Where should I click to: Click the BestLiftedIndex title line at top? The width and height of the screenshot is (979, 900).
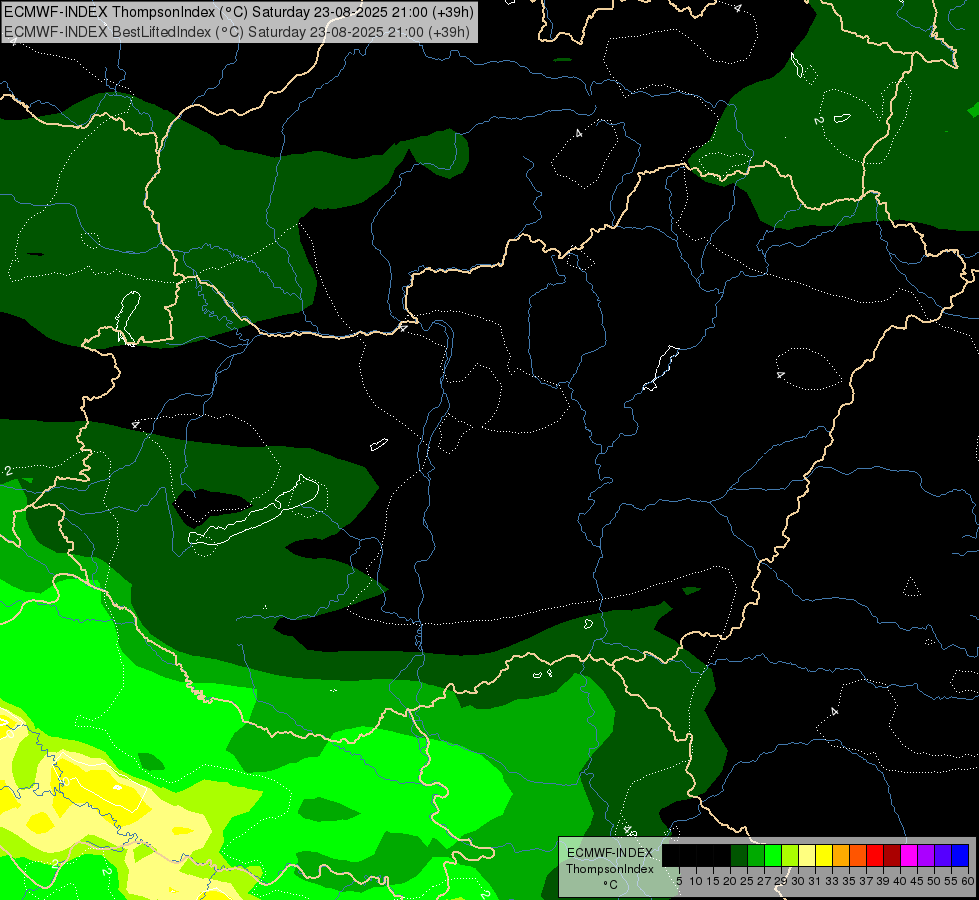[x=237, y=31]
